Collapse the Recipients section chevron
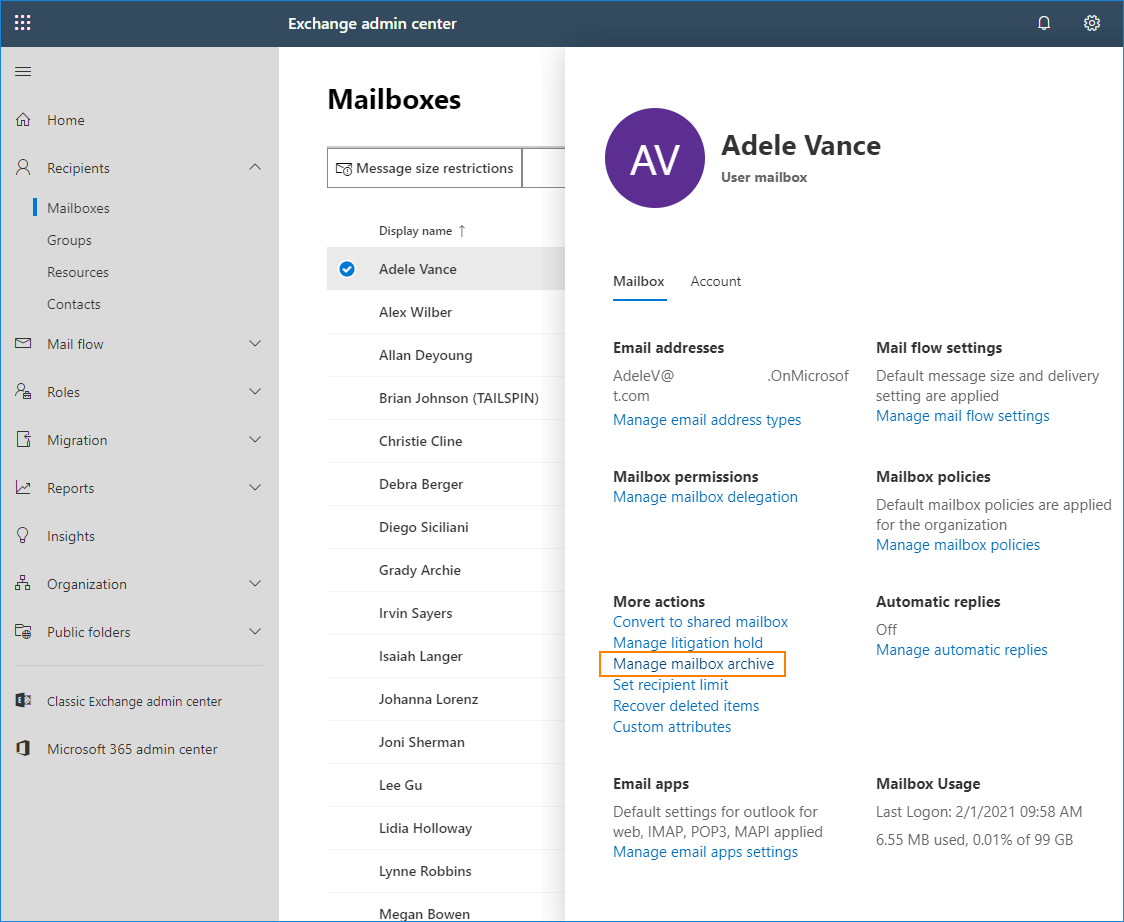 (254, 167)
